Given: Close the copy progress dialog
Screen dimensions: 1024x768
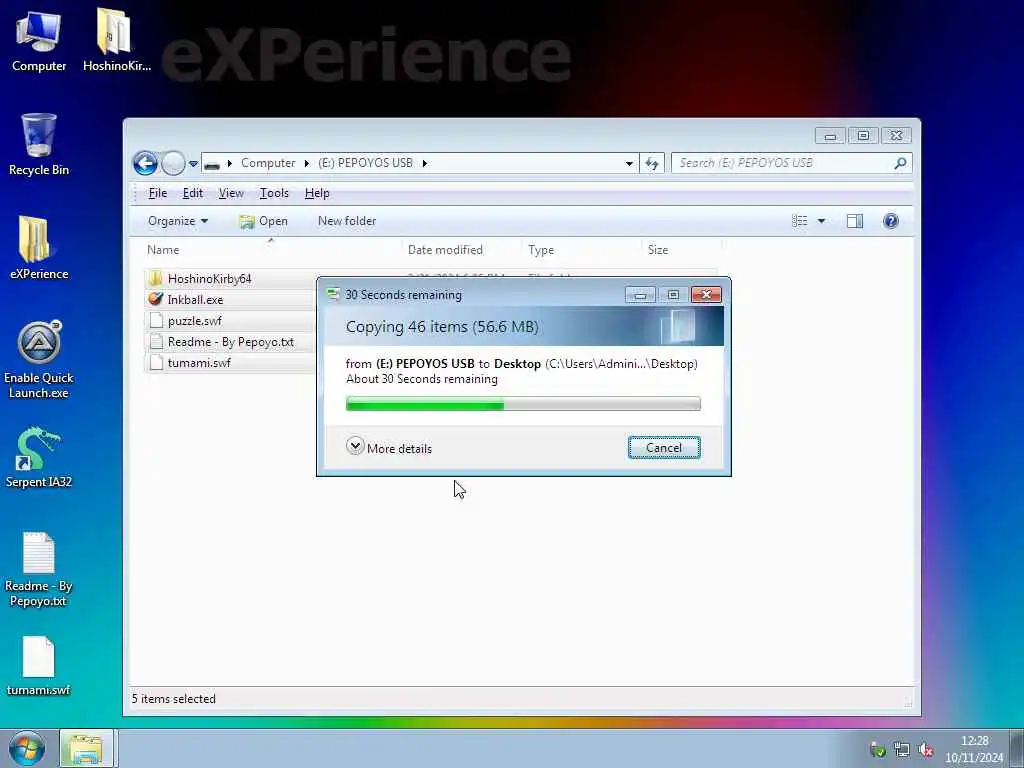Looking at the screenshot, I should pyautogui.click(x=706, y=295).
